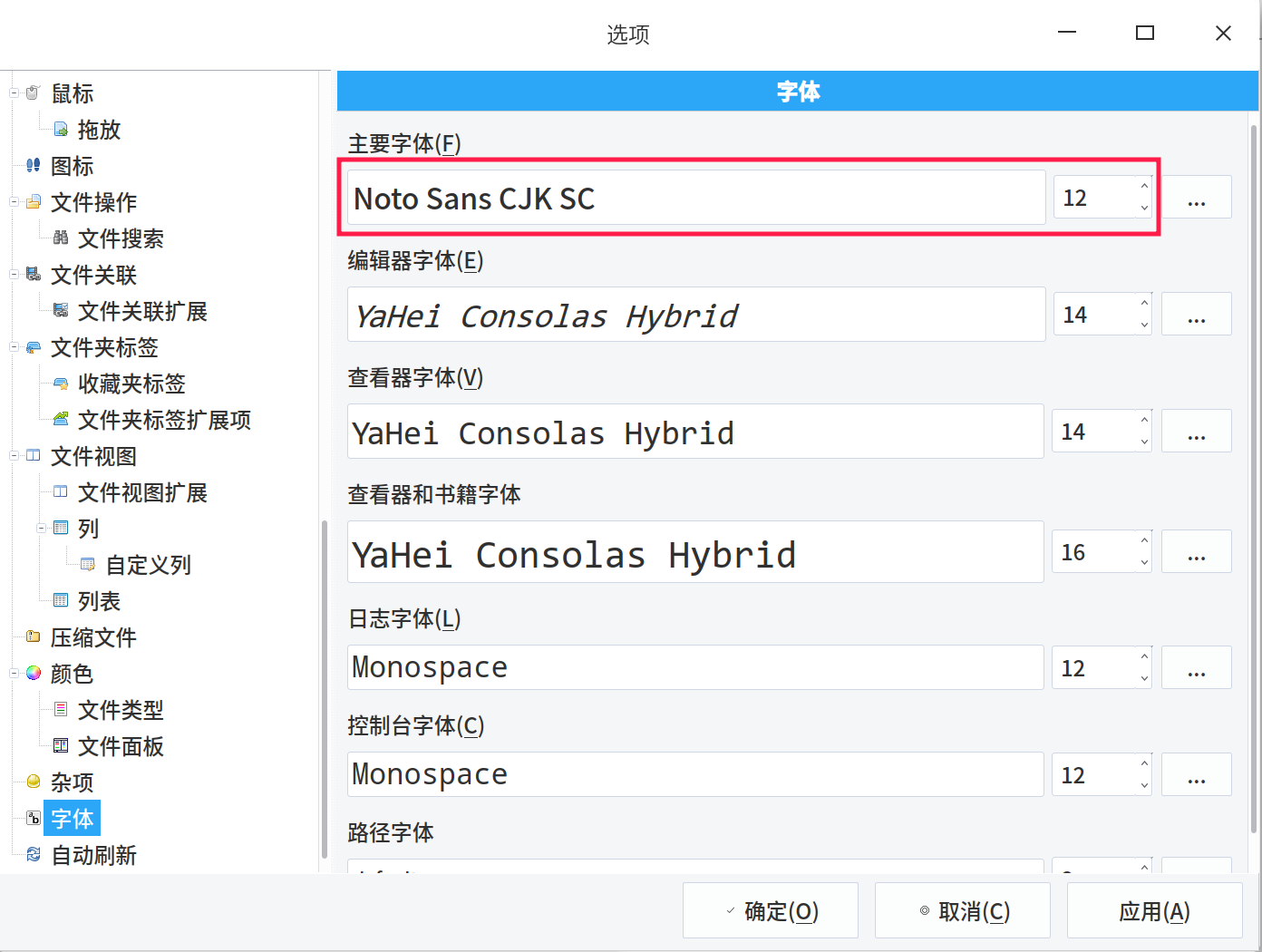
Task: Click the mouse icon beside 鼠标
Action: tap(34, 93)
